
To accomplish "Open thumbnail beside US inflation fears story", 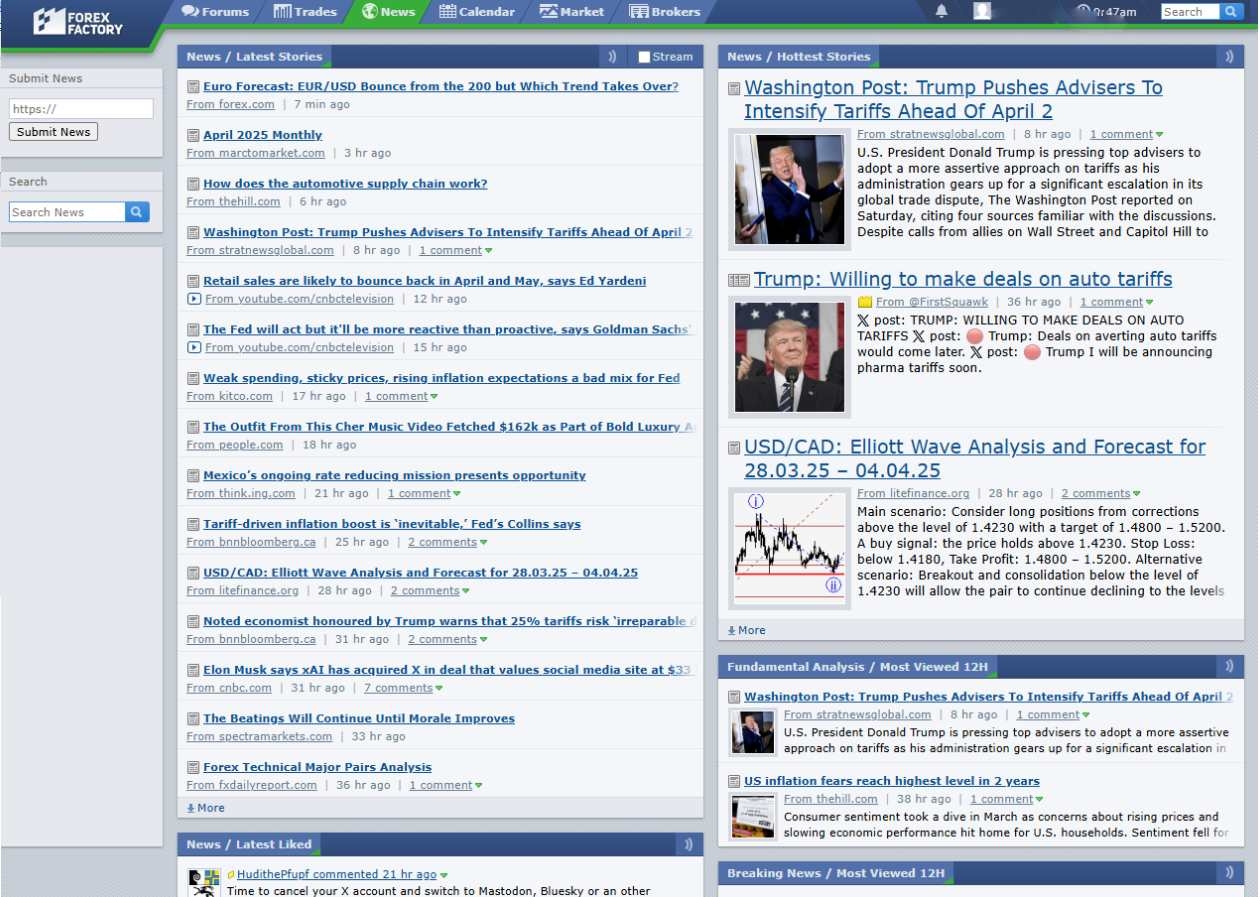I will (x=753, y=817).
